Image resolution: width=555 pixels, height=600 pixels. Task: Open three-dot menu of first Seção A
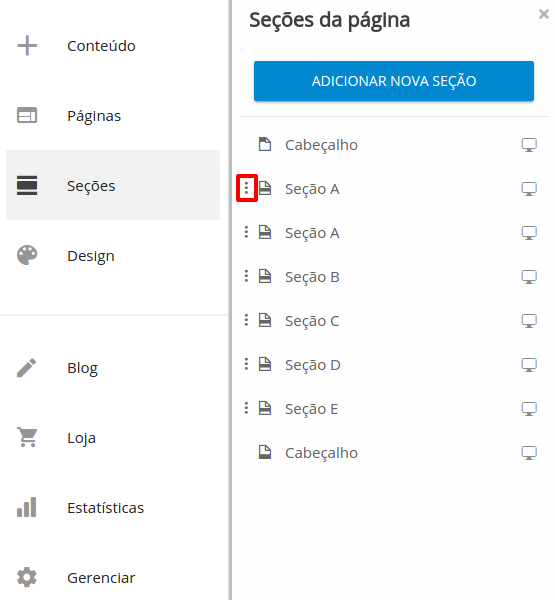click(x=246, y=188)
